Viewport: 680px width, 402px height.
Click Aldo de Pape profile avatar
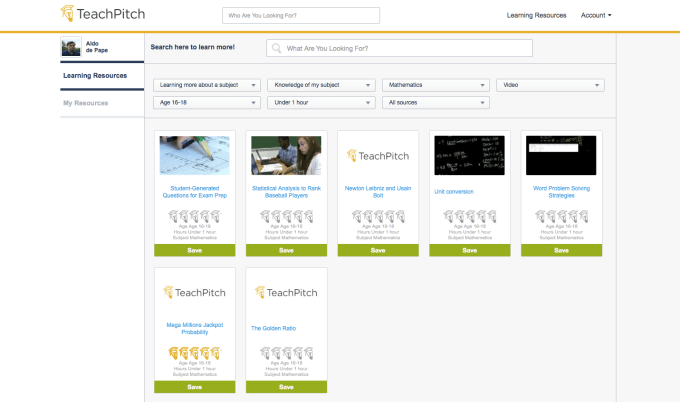point(70,48)
